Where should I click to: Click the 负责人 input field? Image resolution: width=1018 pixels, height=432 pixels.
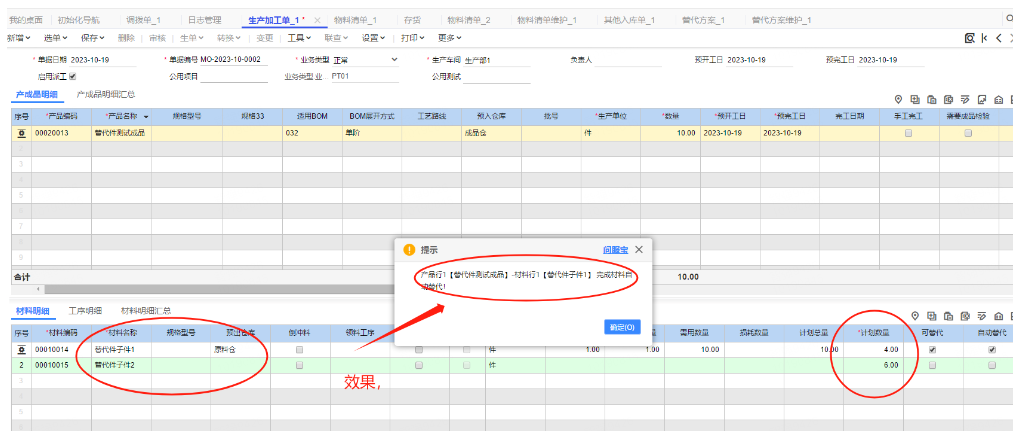coord(628,60)
